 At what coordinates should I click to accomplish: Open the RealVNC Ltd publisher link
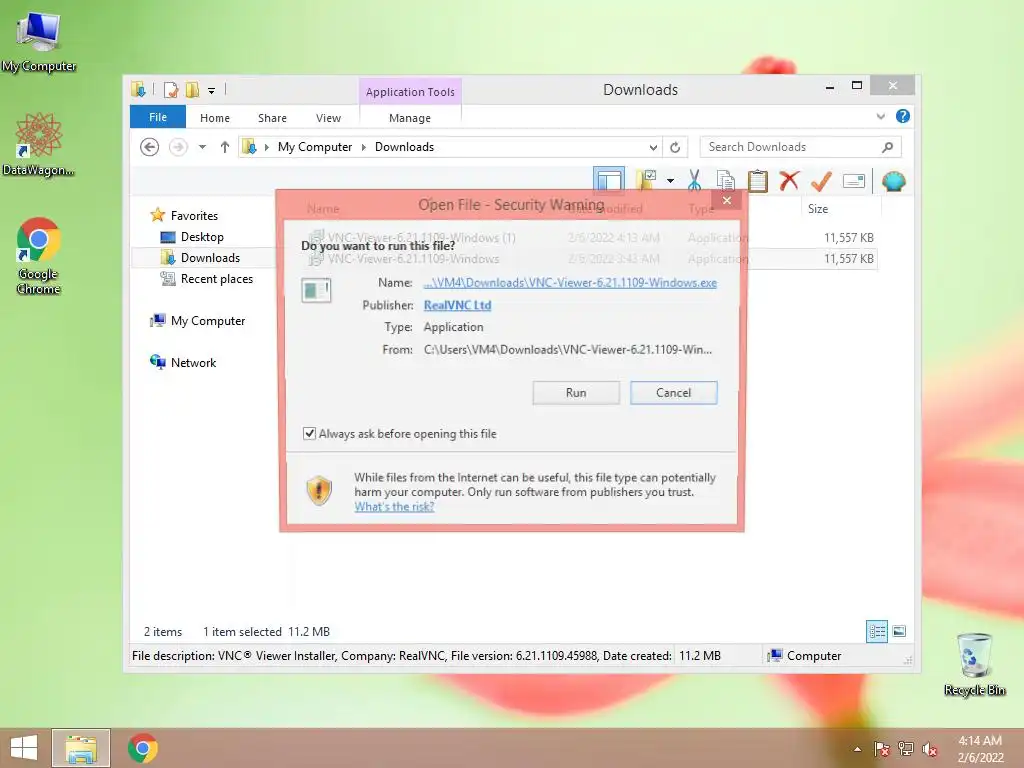click(x=457, y=305)
